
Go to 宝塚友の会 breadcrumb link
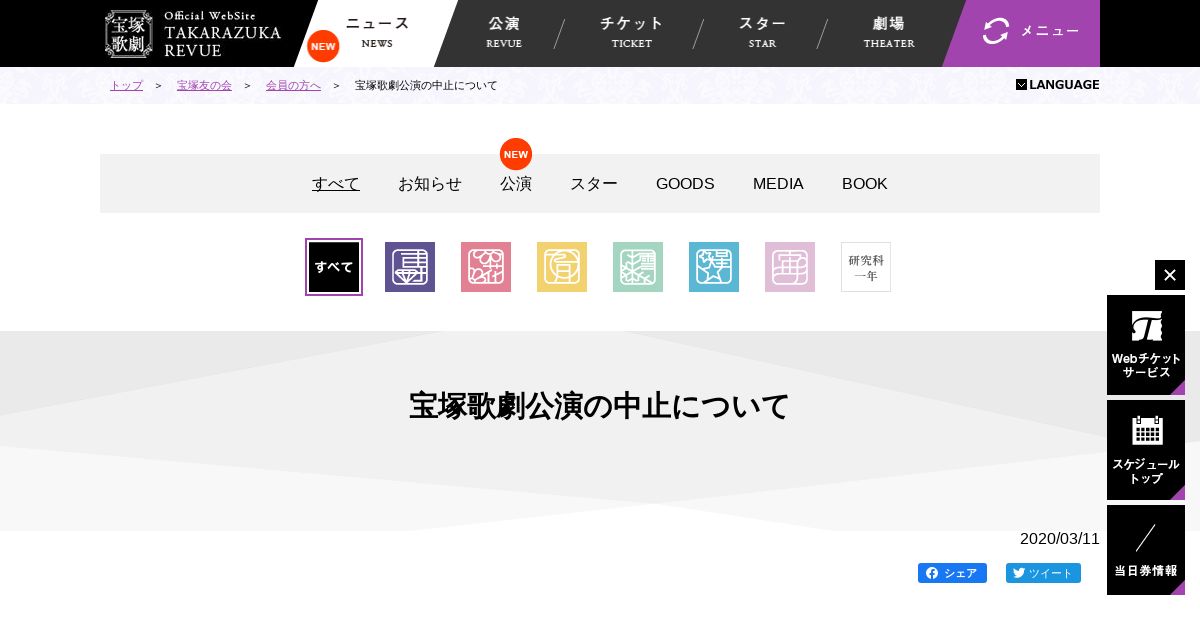pos(204,86)
